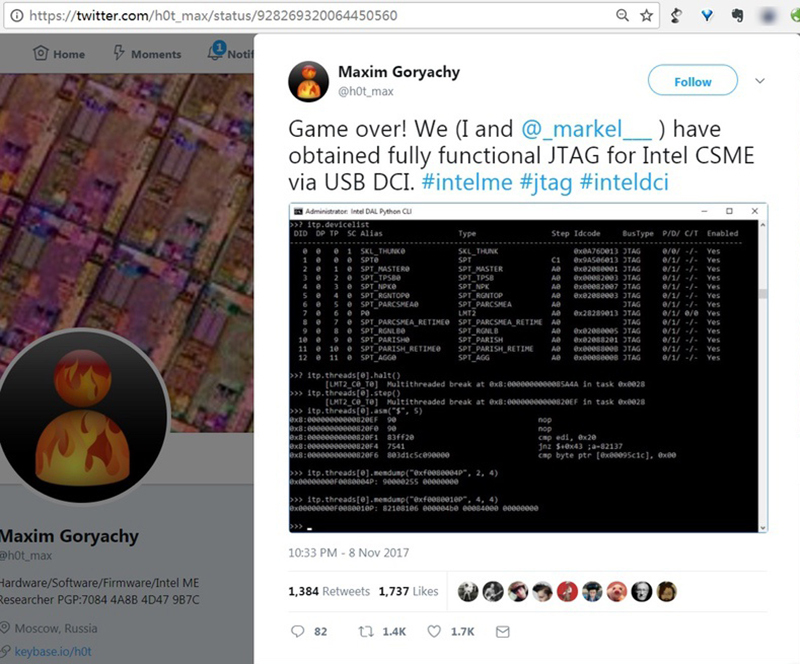This screenshot has width=800, height=664.
Task: Click the #intelme hashtag
Action: point(467,182)
